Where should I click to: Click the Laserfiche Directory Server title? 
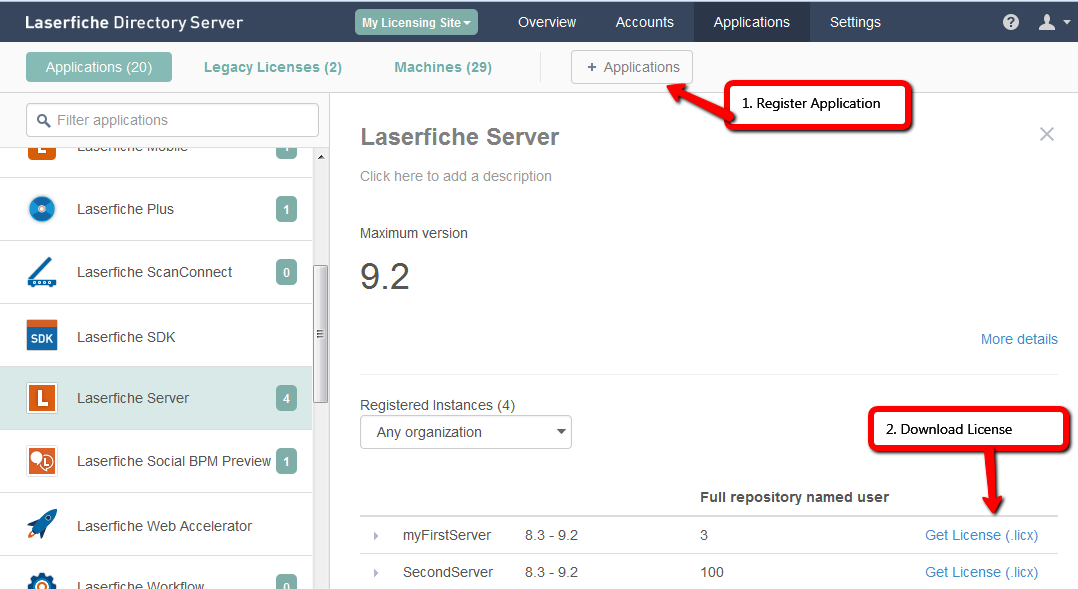(134, 22)
